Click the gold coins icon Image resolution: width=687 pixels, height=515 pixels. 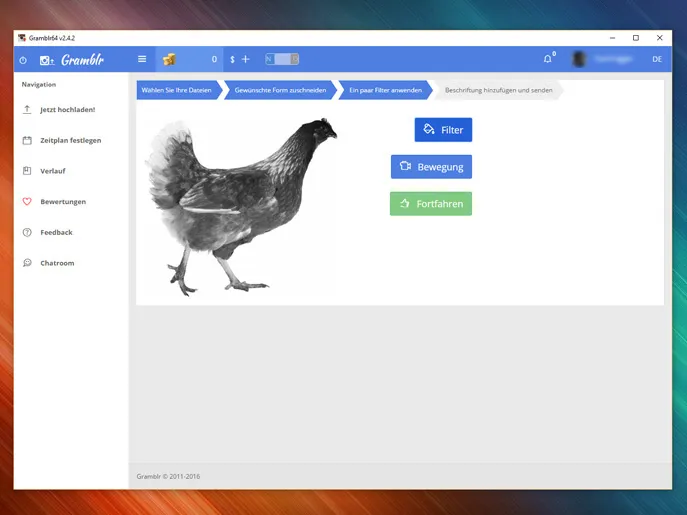point(170,59)
